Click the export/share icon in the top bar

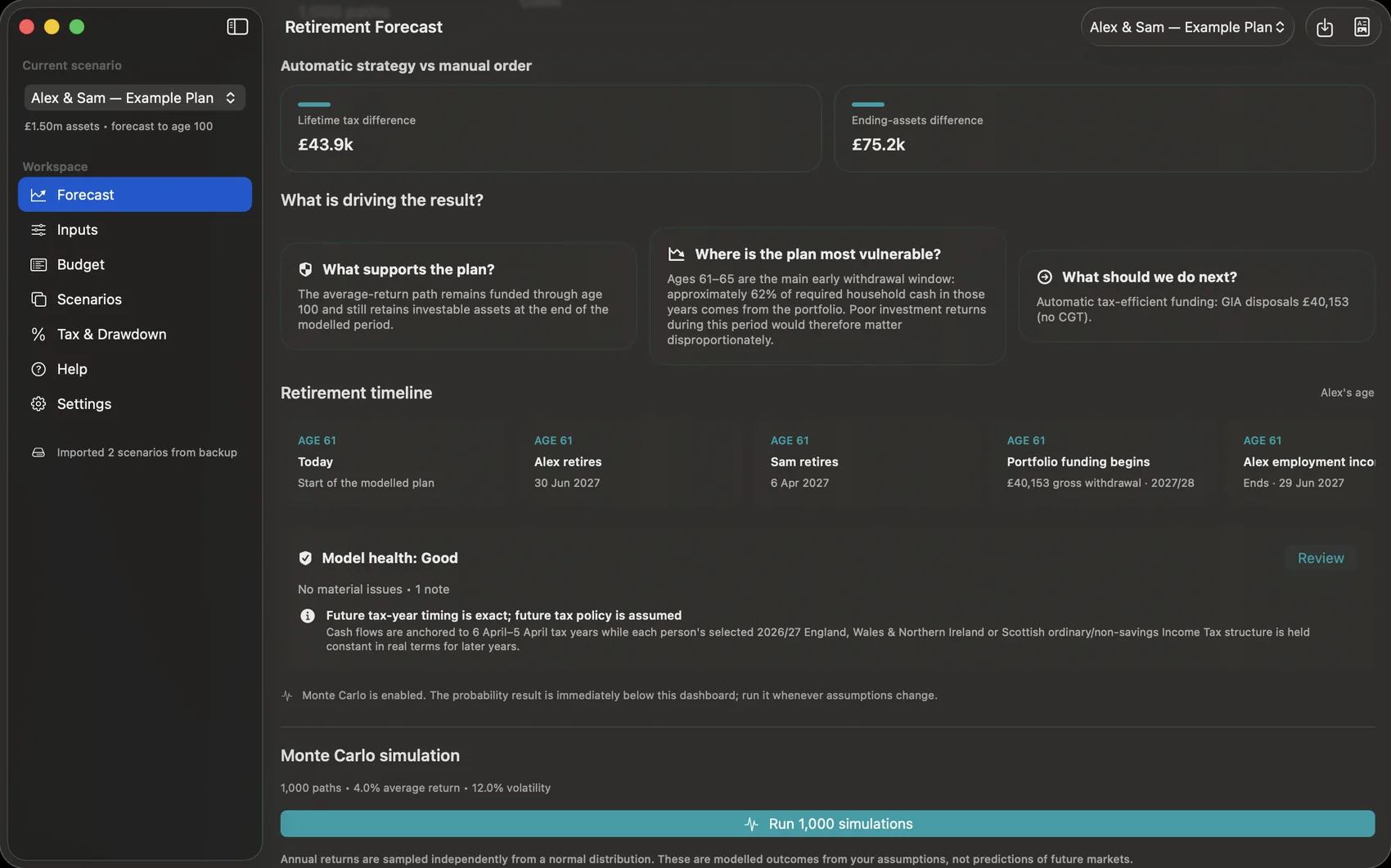pos(1325,27)
